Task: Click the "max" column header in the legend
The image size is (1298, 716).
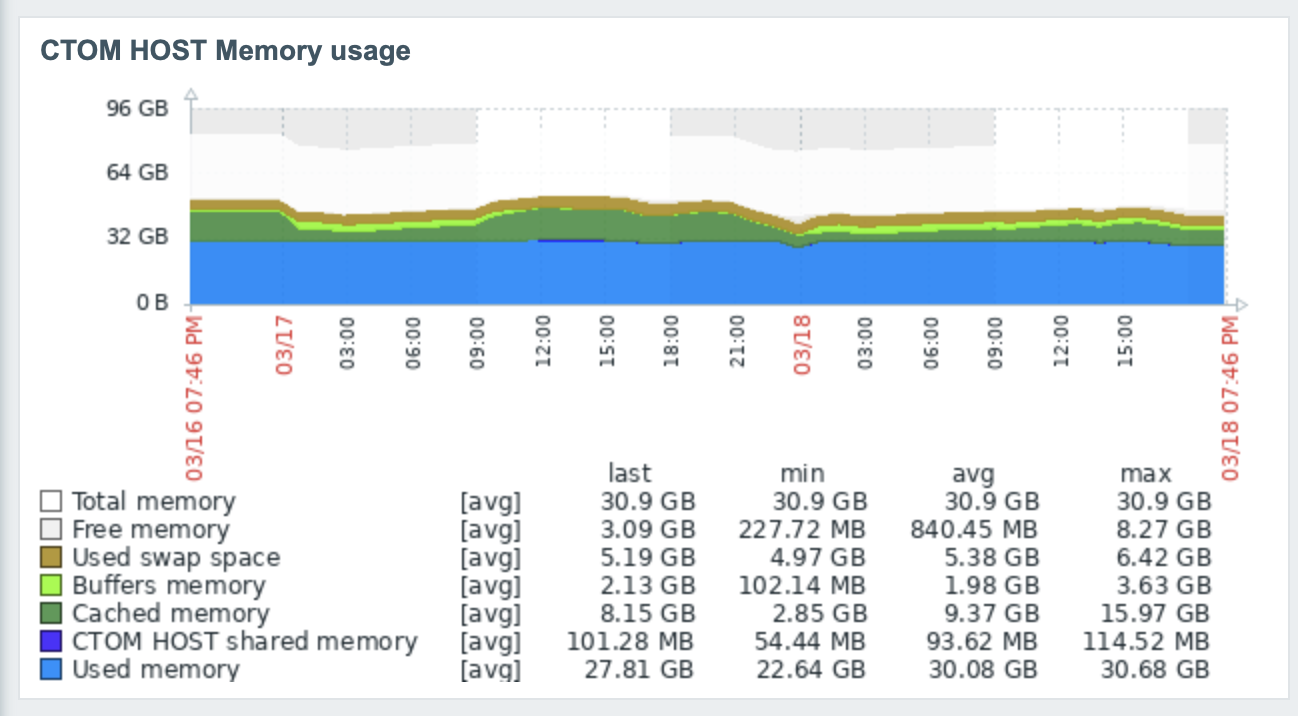Action: [1146, 473]
